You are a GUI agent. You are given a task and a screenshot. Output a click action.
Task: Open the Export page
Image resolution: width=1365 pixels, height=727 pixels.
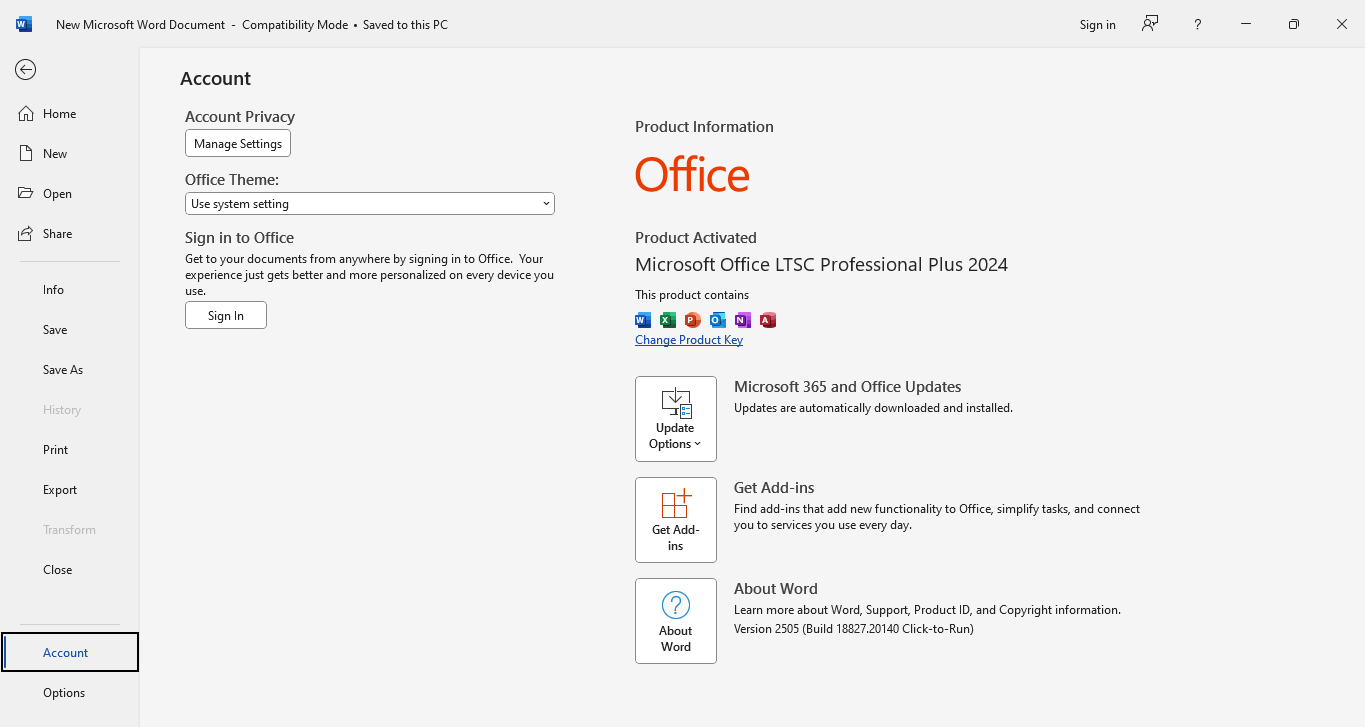69,489
